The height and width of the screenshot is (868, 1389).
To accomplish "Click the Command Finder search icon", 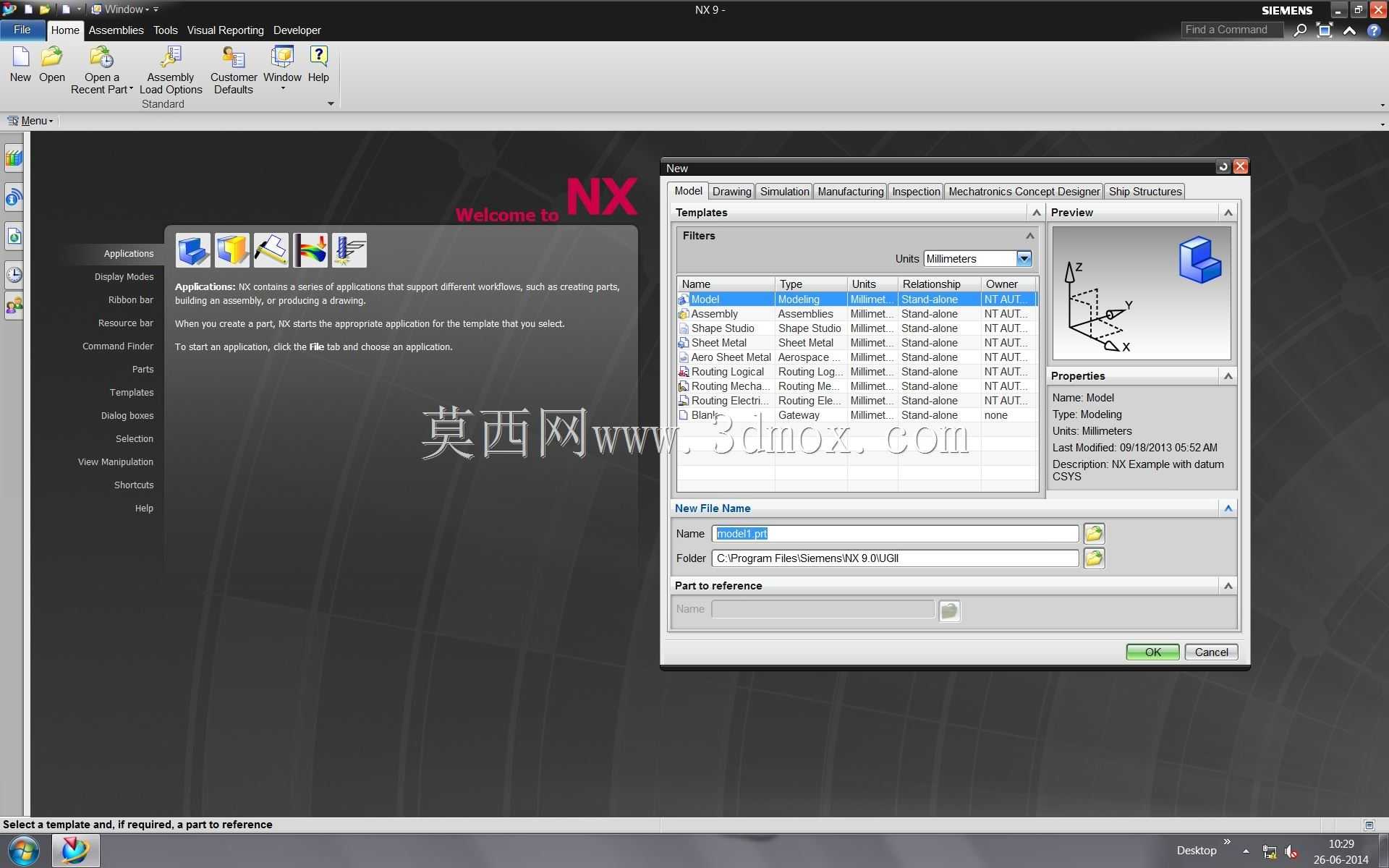I will [1300, 30].
